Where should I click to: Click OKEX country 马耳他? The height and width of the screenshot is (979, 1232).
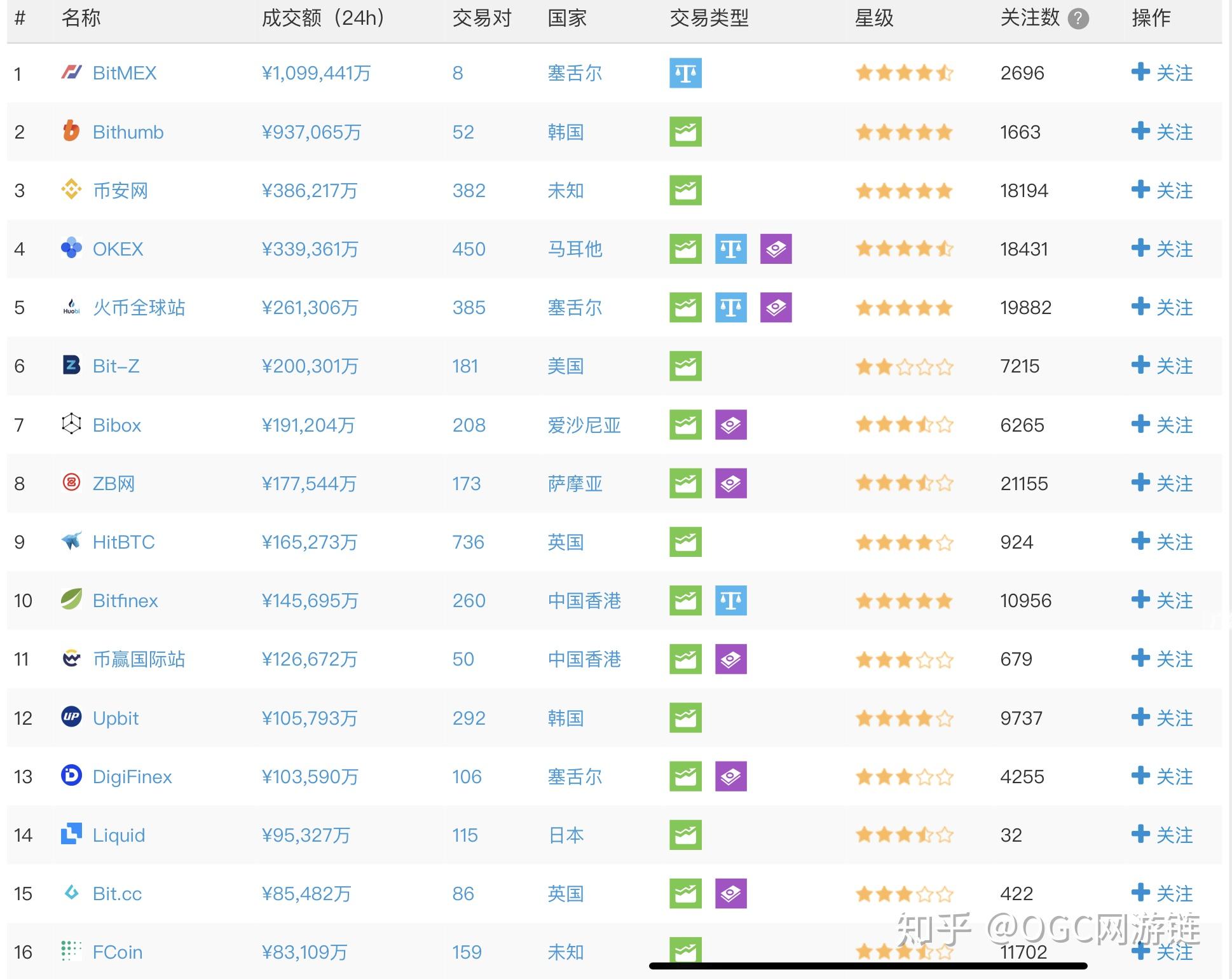coord(575,249)
